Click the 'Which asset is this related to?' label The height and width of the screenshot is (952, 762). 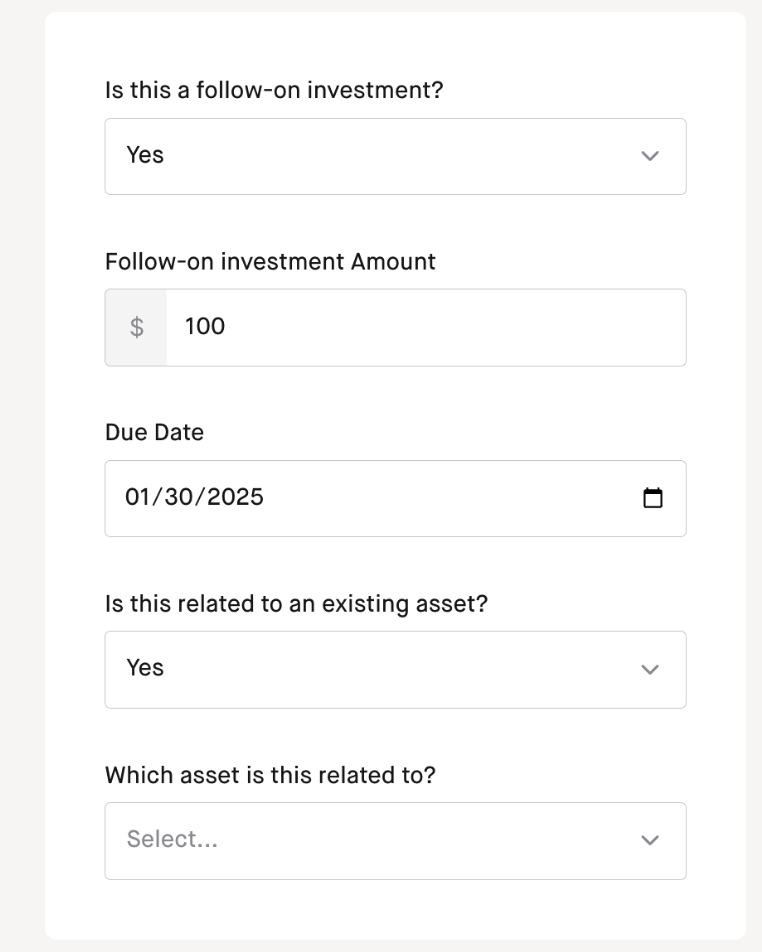pos(270,775)
